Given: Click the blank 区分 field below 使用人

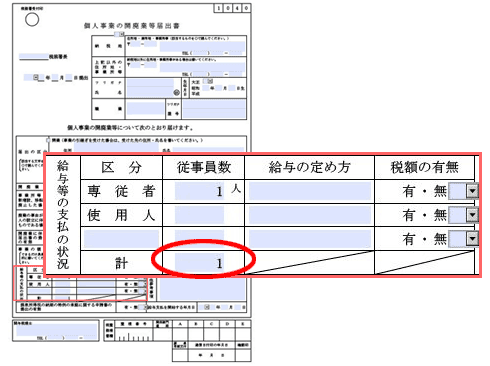Looking at the screenshot, I should pyautogui.click(x=121, y=239).
